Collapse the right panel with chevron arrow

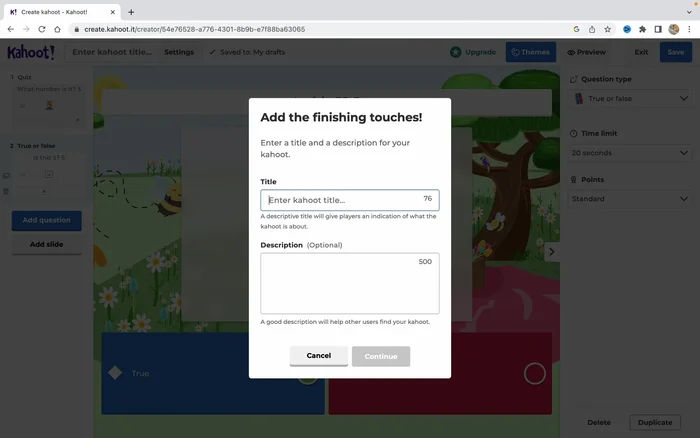(552, 252)
